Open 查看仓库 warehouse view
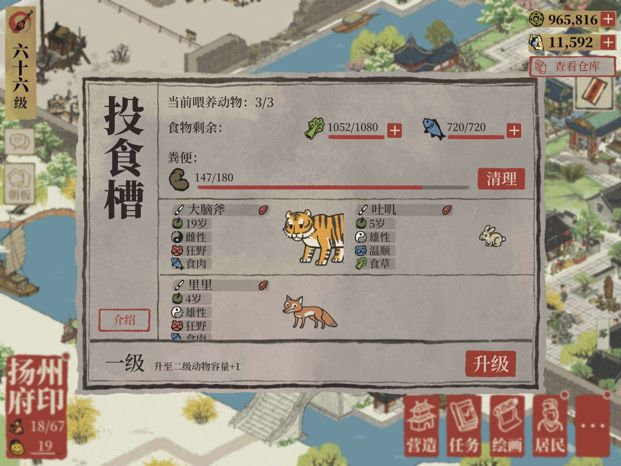621x466 pixels. click(x=573, y=67)
